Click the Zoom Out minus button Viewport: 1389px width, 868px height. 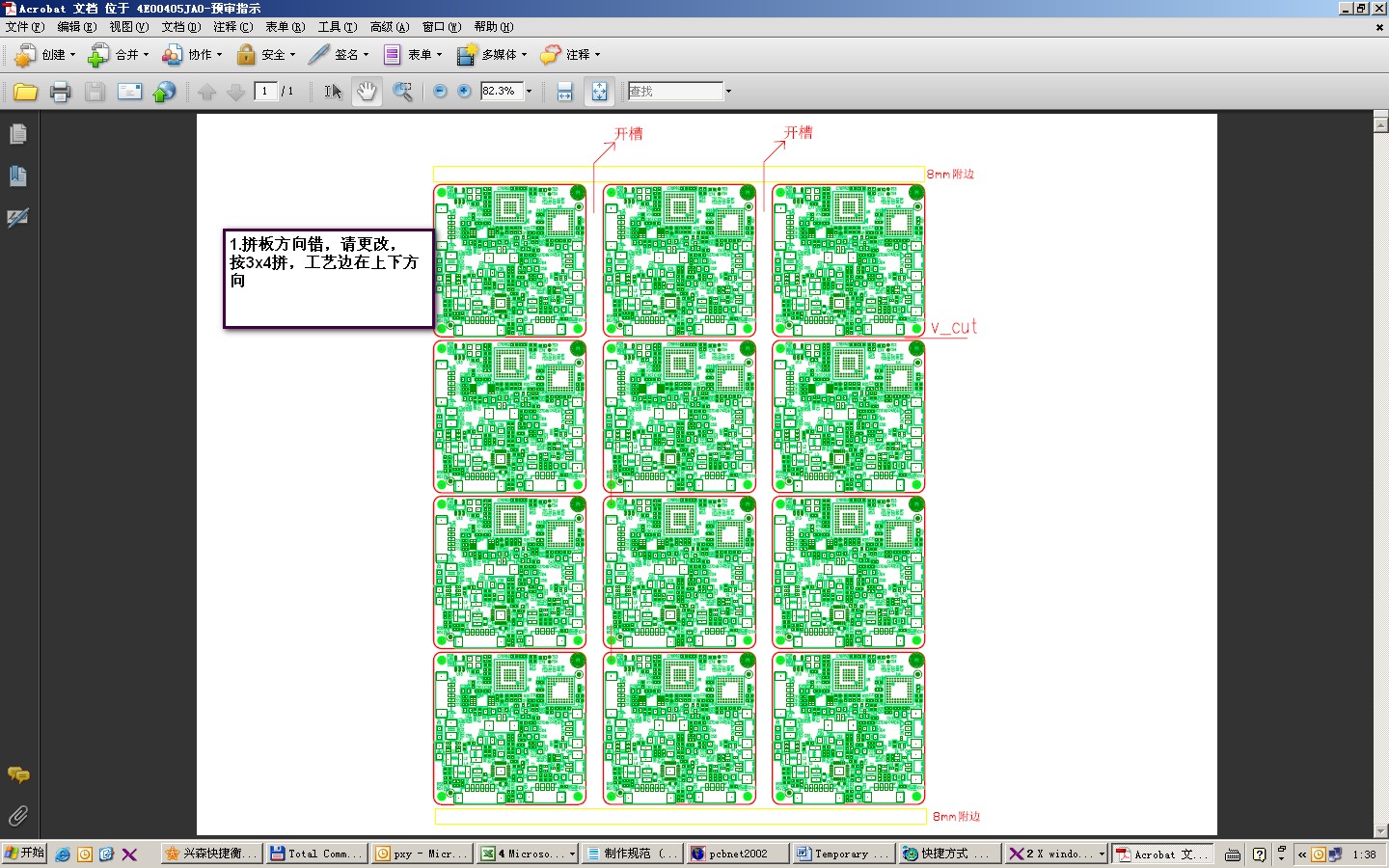[x=440, y=91]
